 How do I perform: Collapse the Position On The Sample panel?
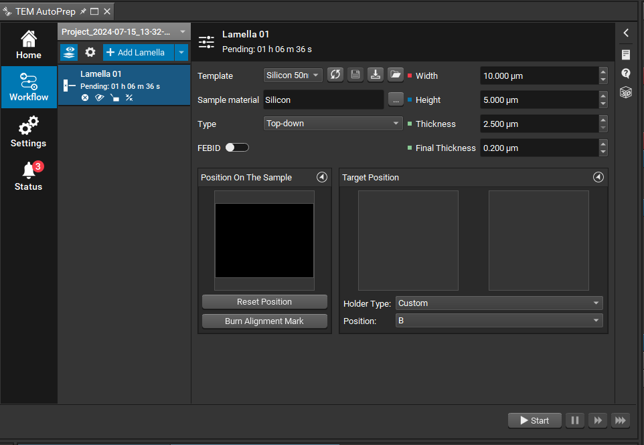click(322, 177)
